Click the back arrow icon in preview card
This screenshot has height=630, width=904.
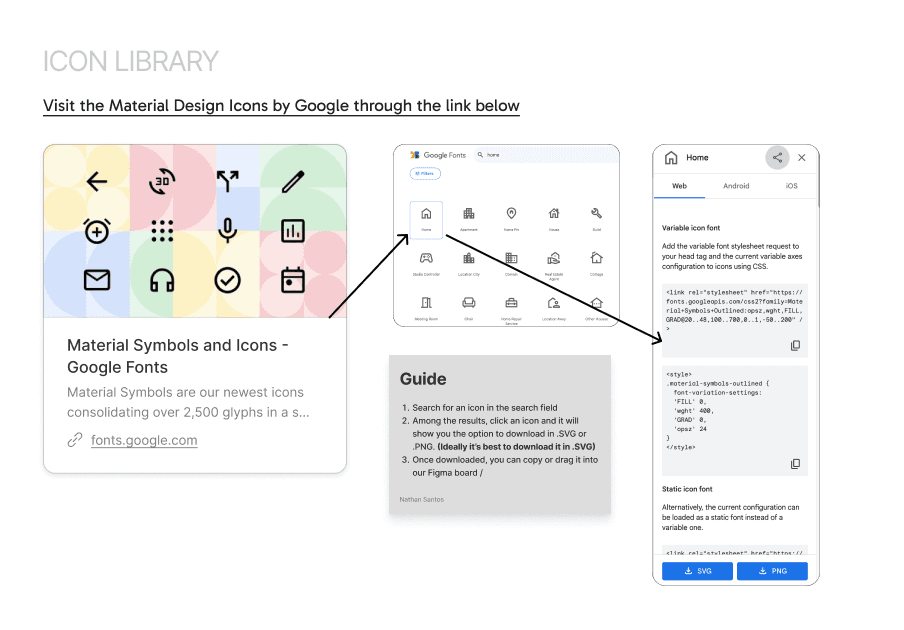click(97, 181)
